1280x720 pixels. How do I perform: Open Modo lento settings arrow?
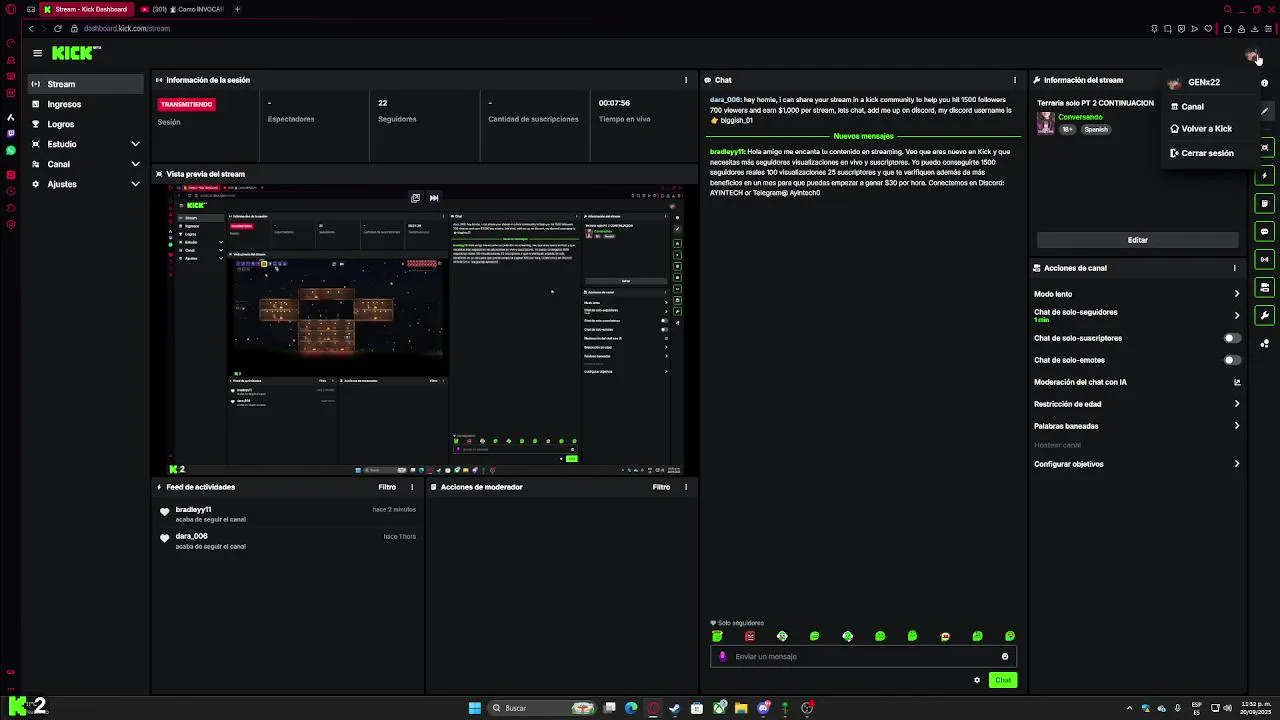(x=1237, y=294)
